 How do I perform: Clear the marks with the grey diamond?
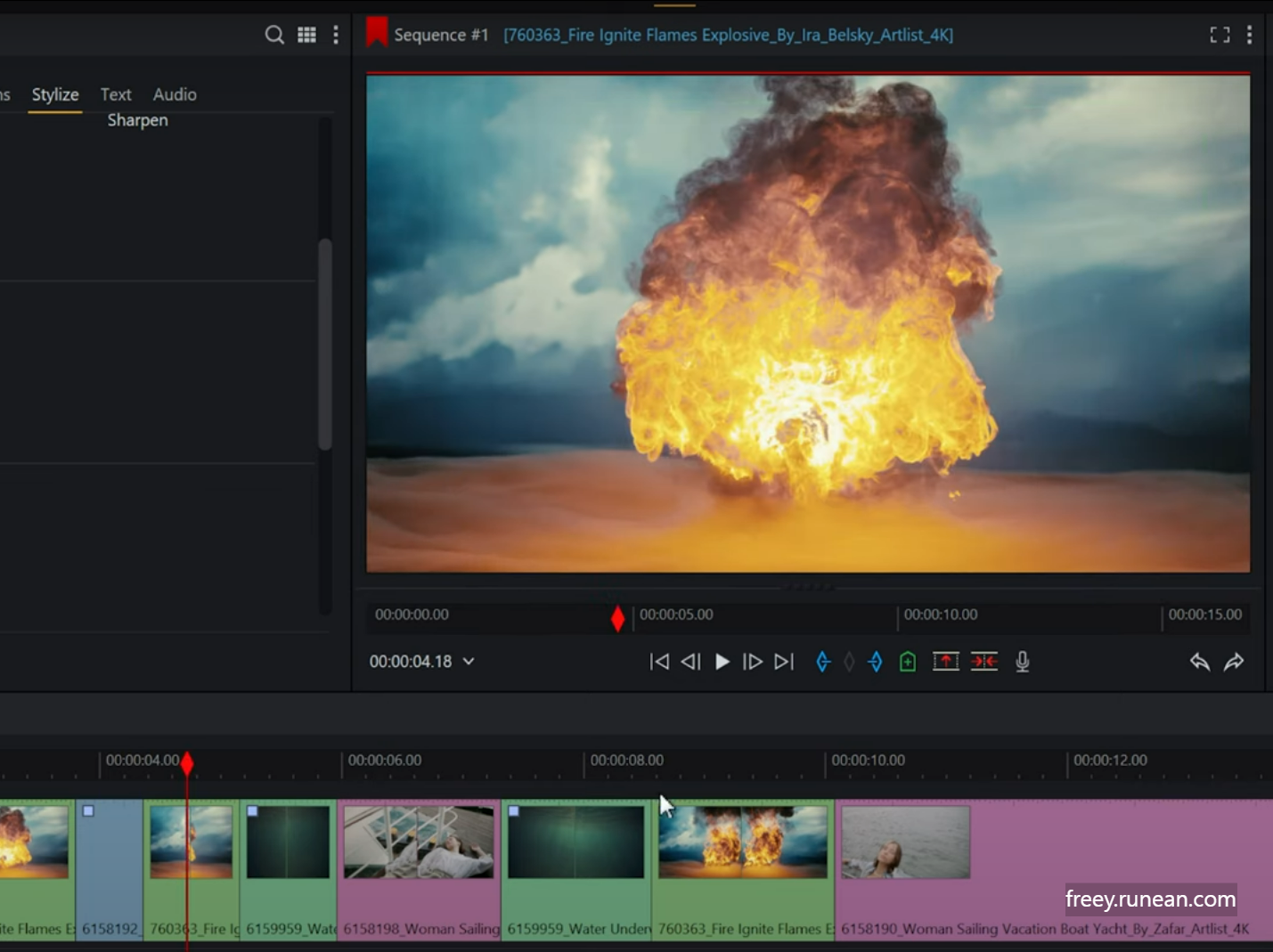(x=849, y=662)
